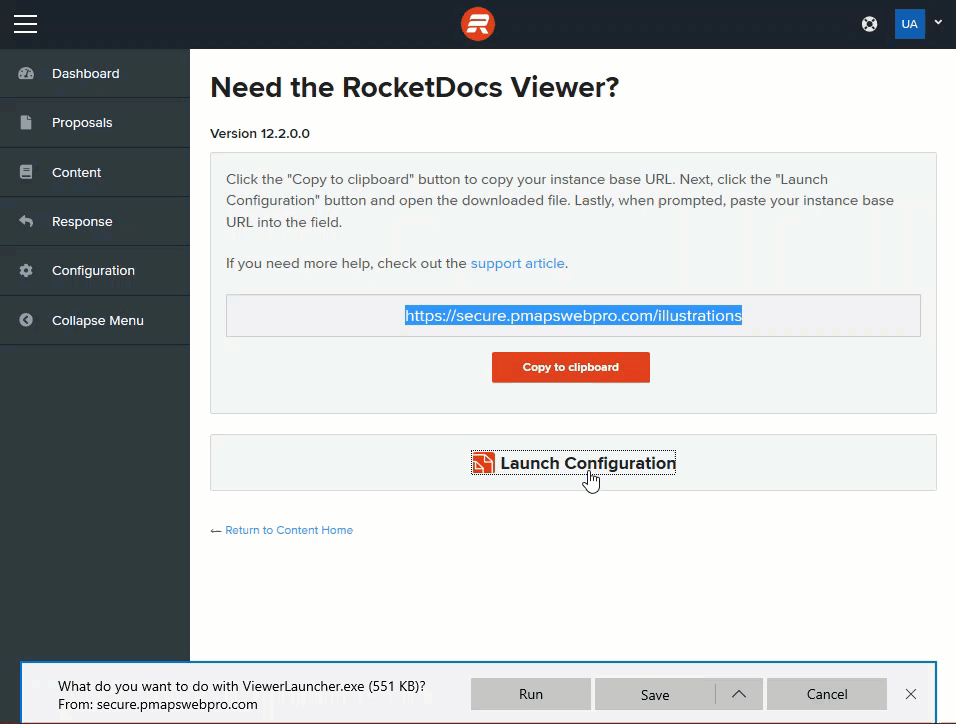Click the UA user avatar
This screenshot has width=956, height=724.
click(909, 24)
